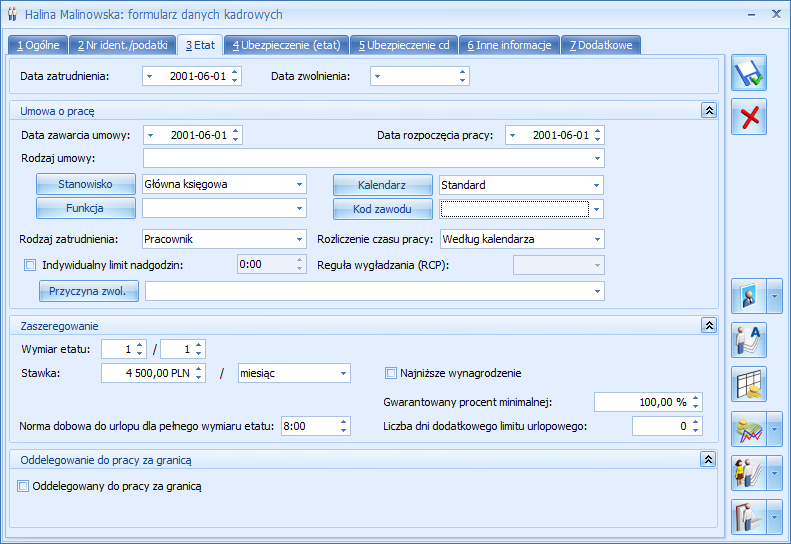Viewport: 791px width, 544px height.
Task: Click the Przyczyna zwol. button
Action: (x=89, y=291)
